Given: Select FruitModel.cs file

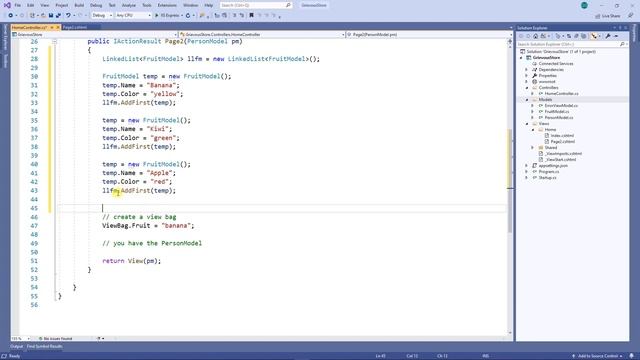Looking at the screenshot, I should tap(557, 111).
